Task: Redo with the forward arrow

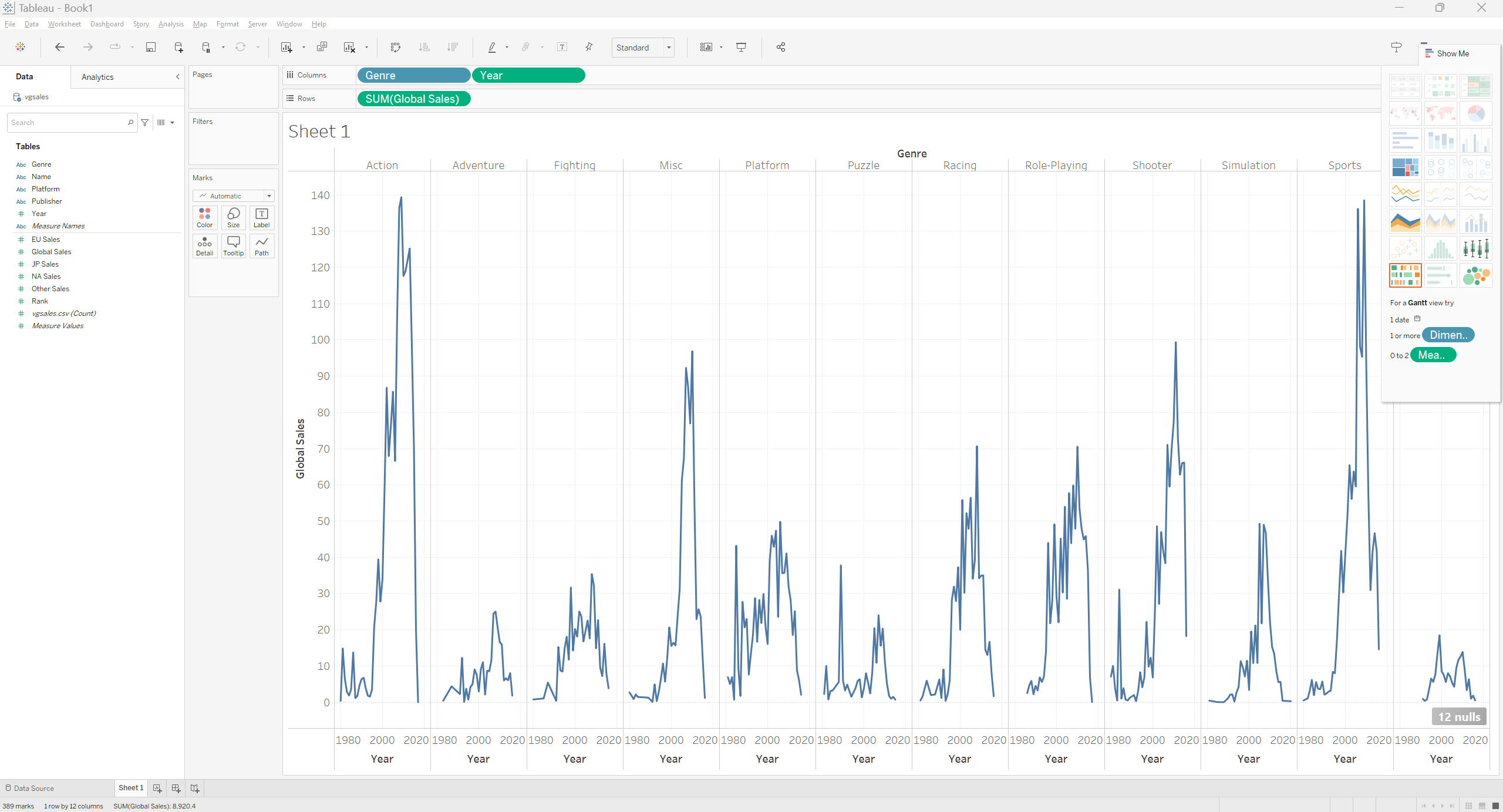Action: [x=88, y=47]
